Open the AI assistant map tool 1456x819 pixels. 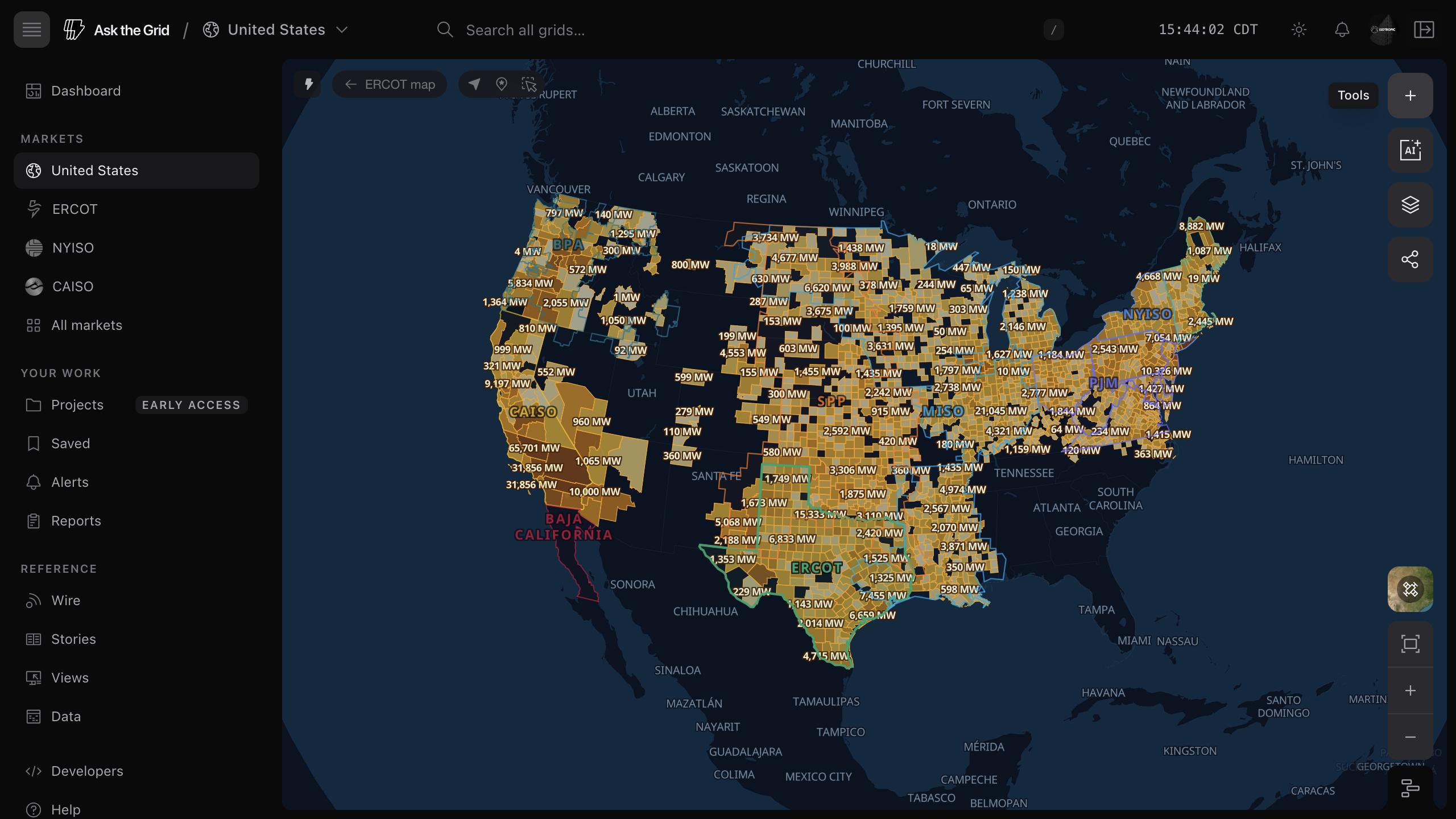pyautogui.click(x=1410, y=150)
